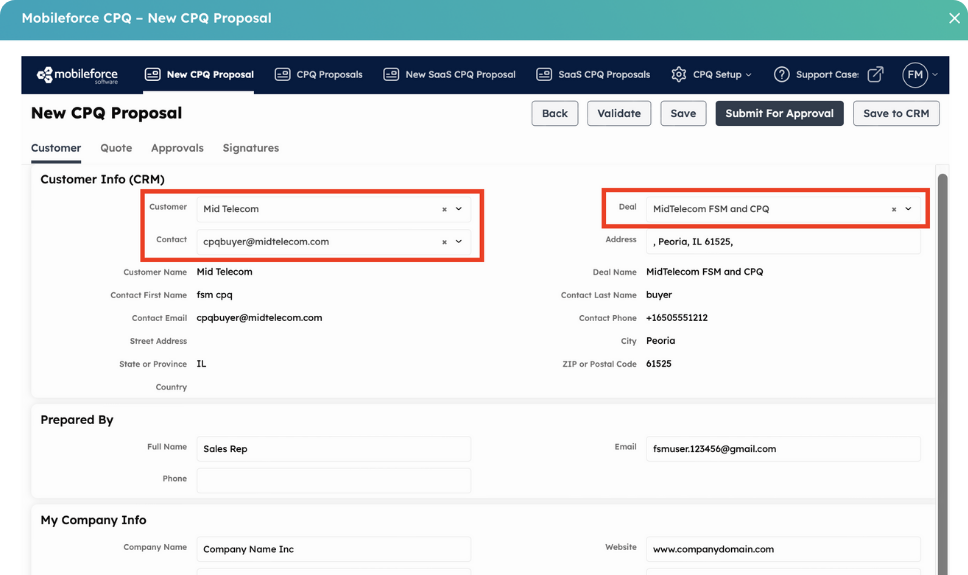Click the Customer Name value Mid Telecom
This screenshot has height=575, width=968.
click(224, 272)
